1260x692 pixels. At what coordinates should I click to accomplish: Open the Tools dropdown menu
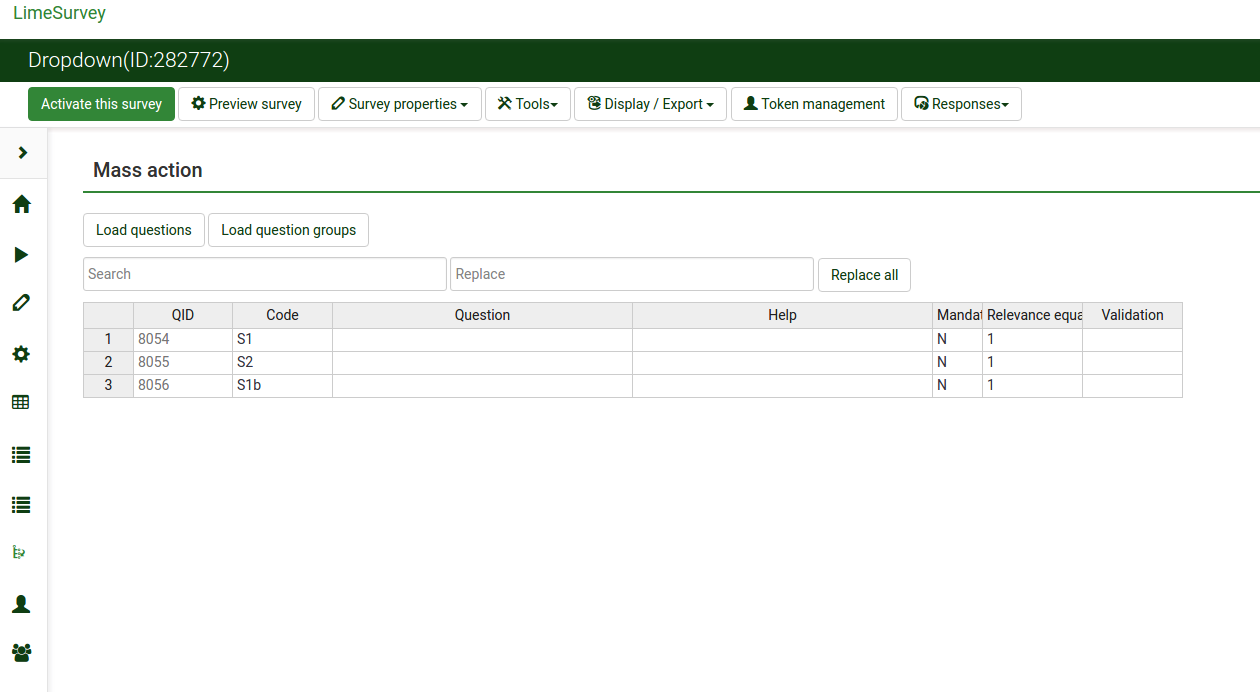(x=528, y=104)
